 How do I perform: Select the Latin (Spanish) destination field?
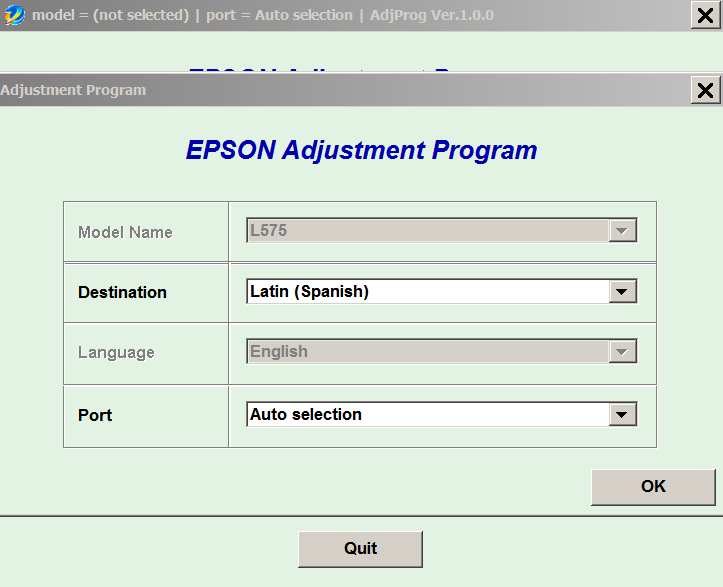click(442, 291)
